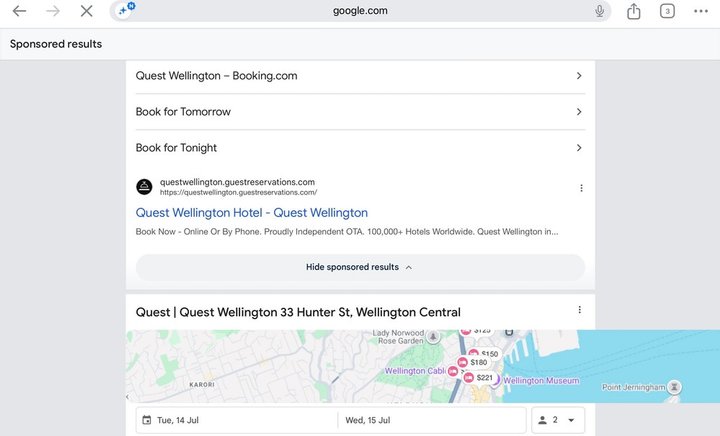Click the Quest Wellington 33 Hunter St heading
The image size is (720, 436).
298,312
